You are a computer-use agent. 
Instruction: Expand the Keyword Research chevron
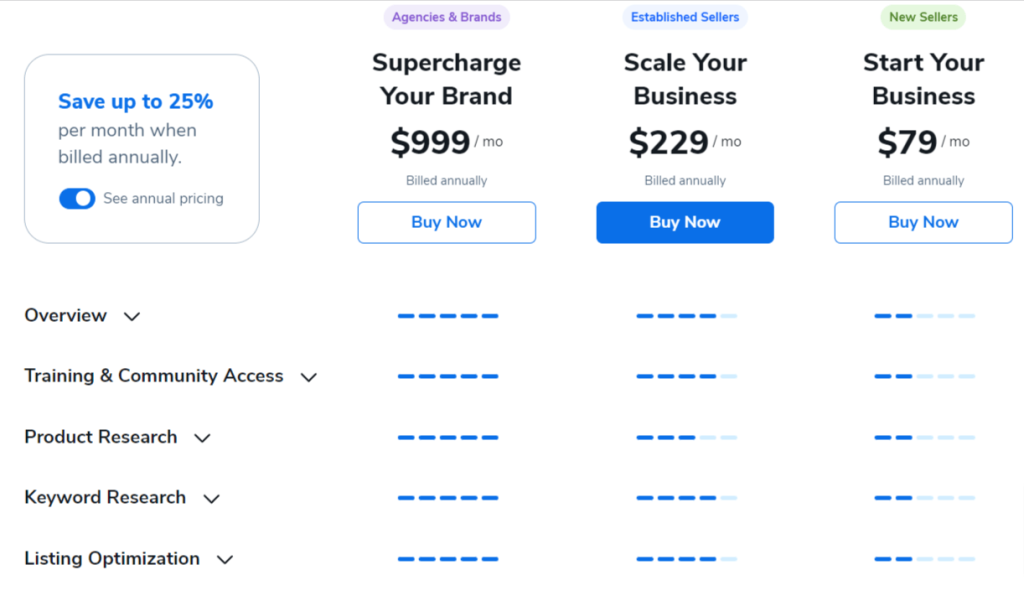pyautogui.click(x=212, y=499)
